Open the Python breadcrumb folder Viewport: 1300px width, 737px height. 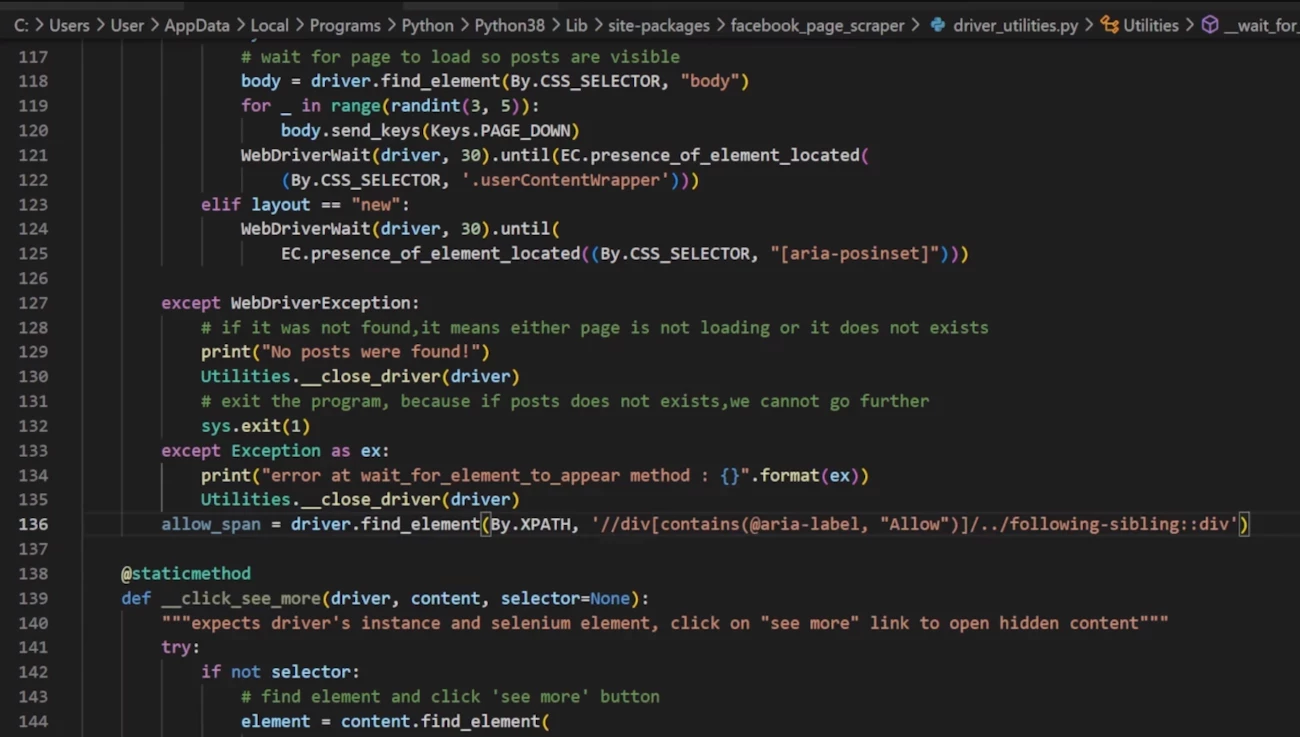427,25
